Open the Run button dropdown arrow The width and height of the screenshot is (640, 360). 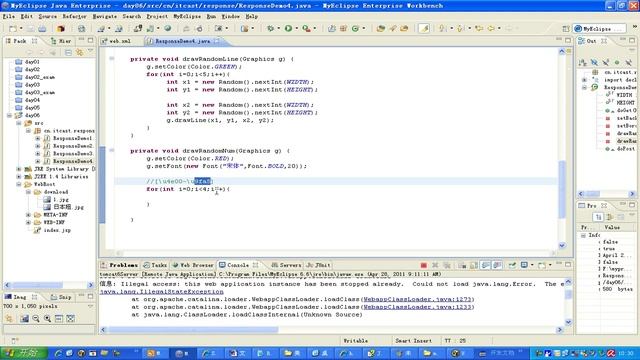[296, 29]
